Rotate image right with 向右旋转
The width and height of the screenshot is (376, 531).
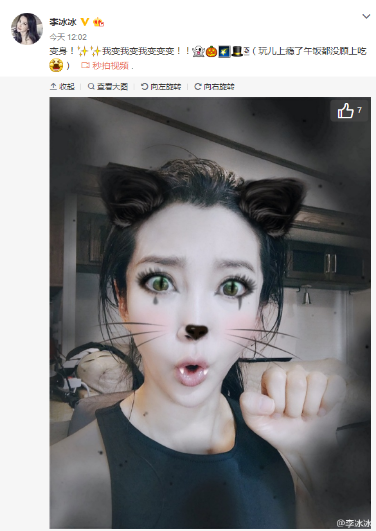214,87
